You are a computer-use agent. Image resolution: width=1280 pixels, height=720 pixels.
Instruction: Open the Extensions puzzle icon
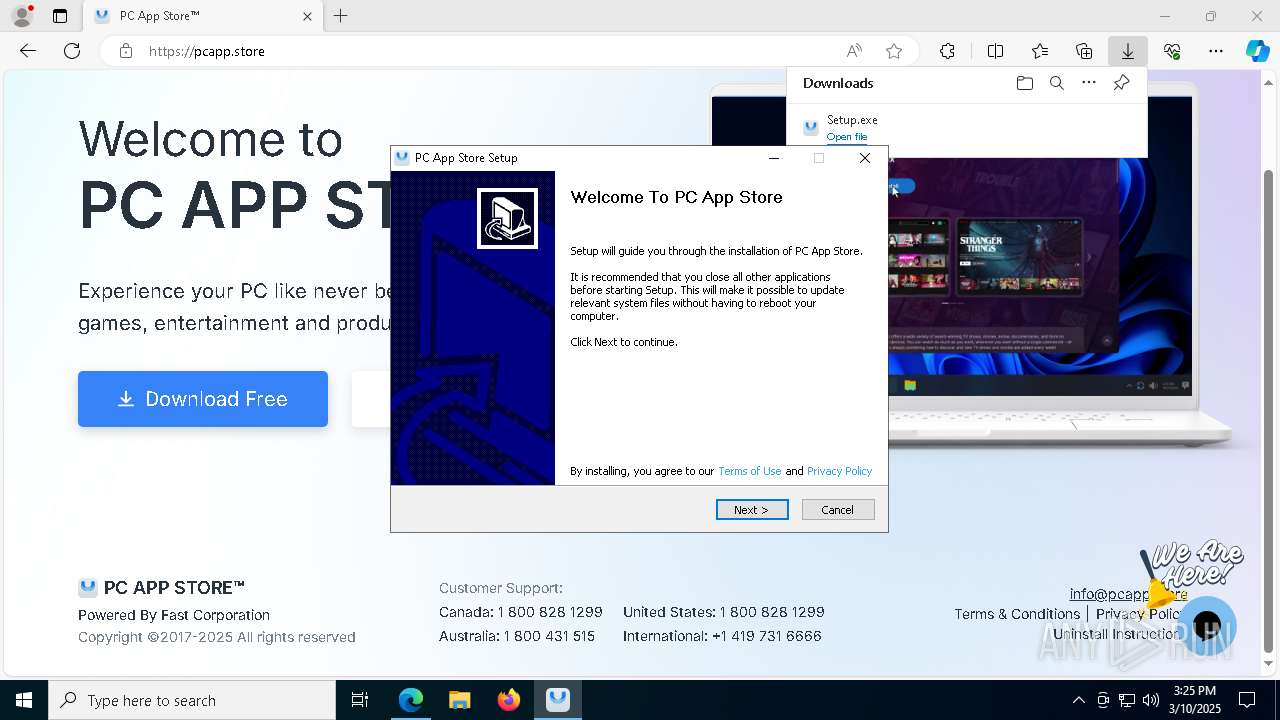click(947, 51)
